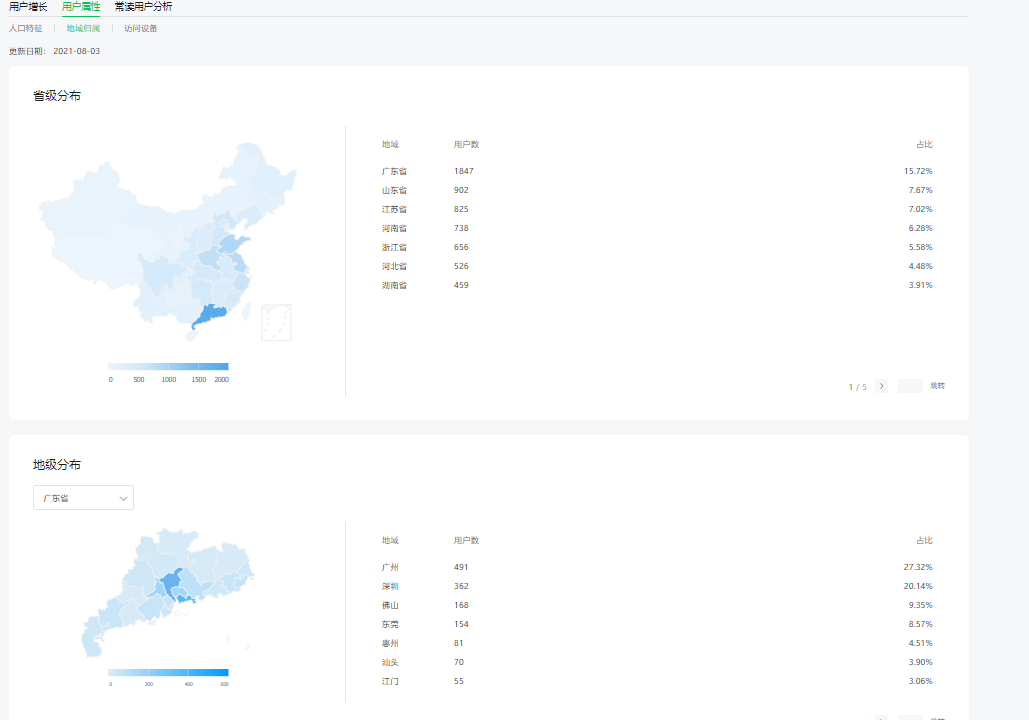Screen dimensions: 1029x720
Task: Click the page number input in province table
Action: point(910,386)
